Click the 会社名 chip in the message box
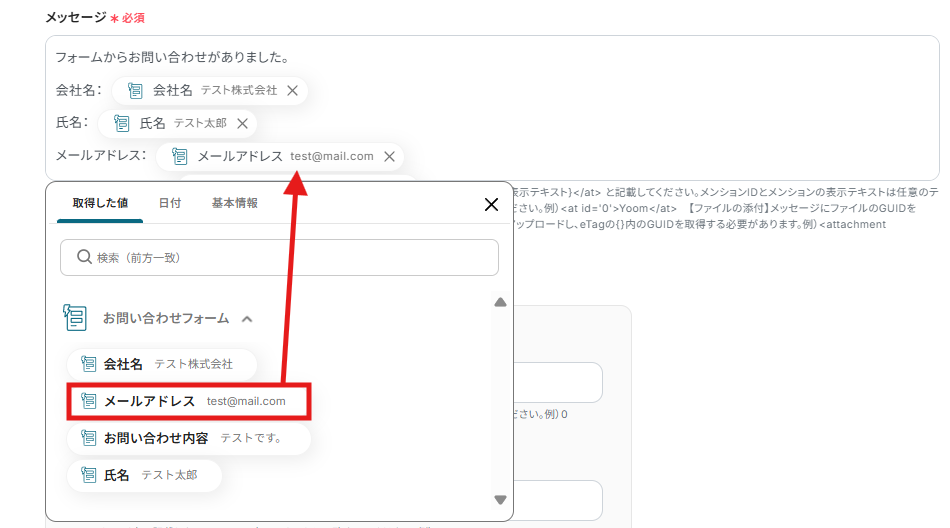Image resolution: width=950 pixels, height=528 pixels. pos(210,90)
